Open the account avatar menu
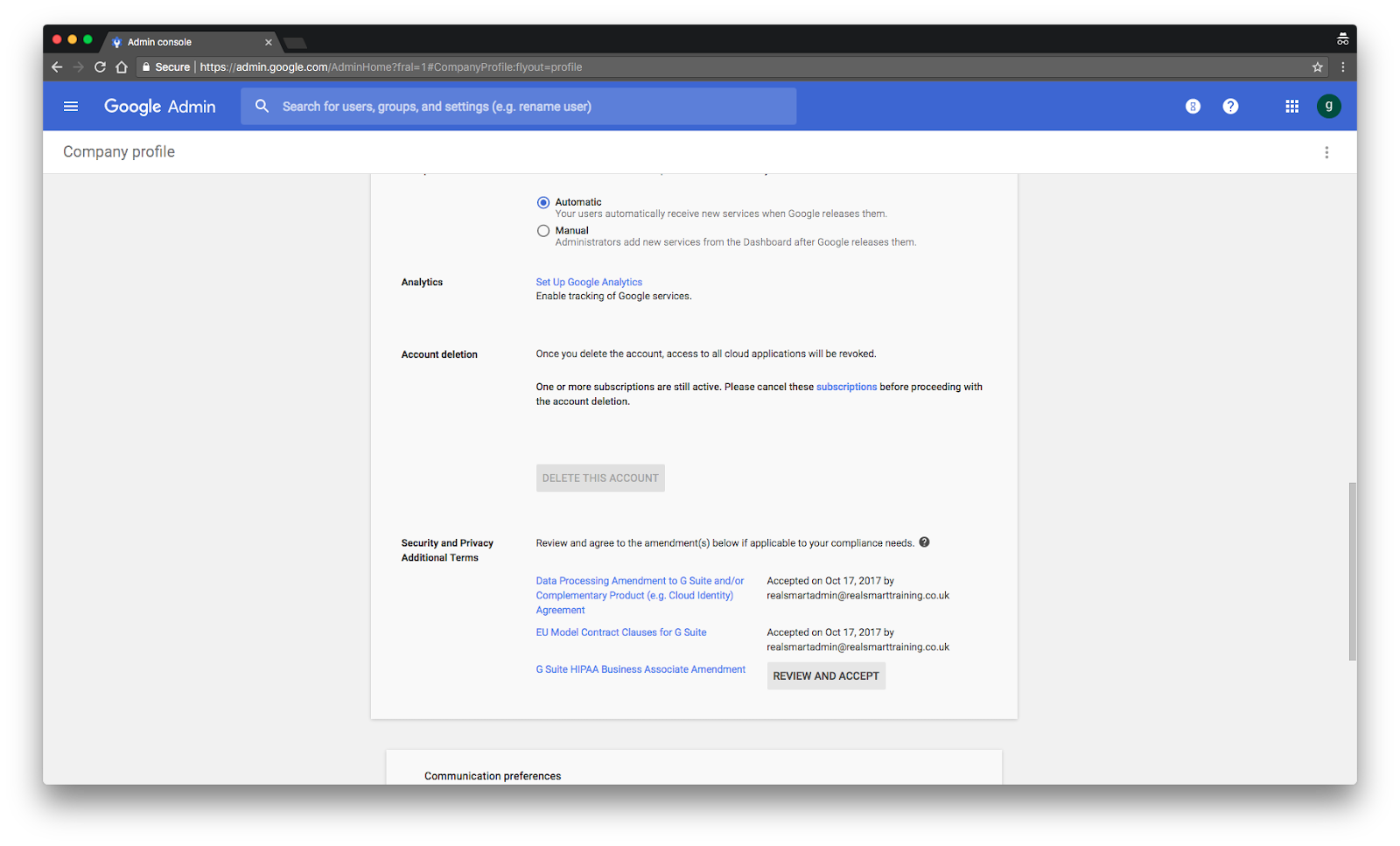 pos(1328,107)
